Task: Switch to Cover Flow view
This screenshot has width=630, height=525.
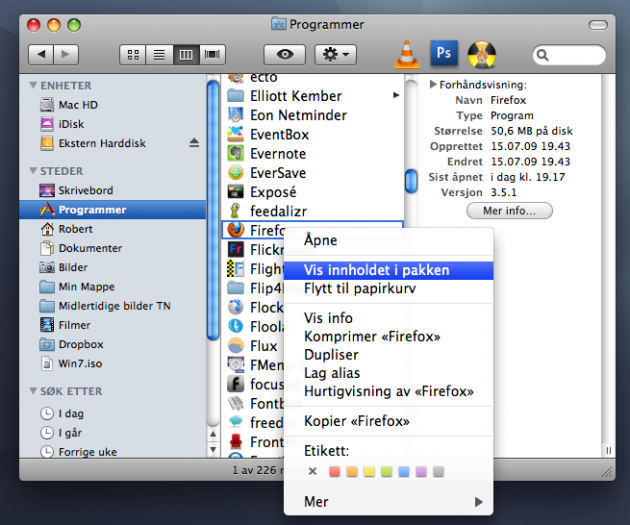Action: [212, 54]
